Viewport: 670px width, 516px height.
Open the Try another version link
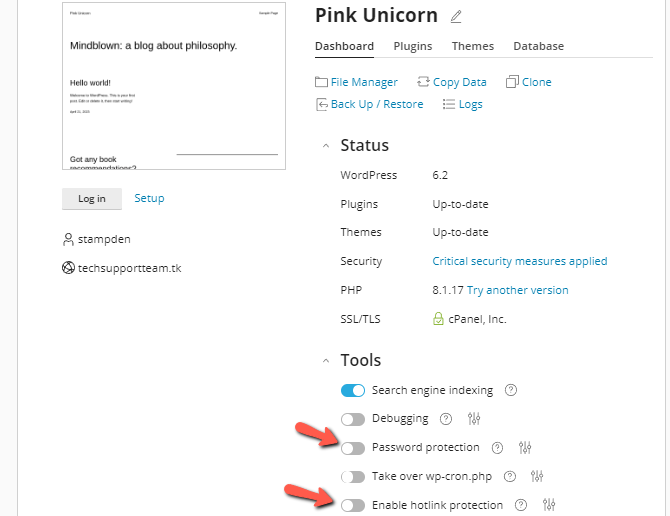click(x=517, y=290)
